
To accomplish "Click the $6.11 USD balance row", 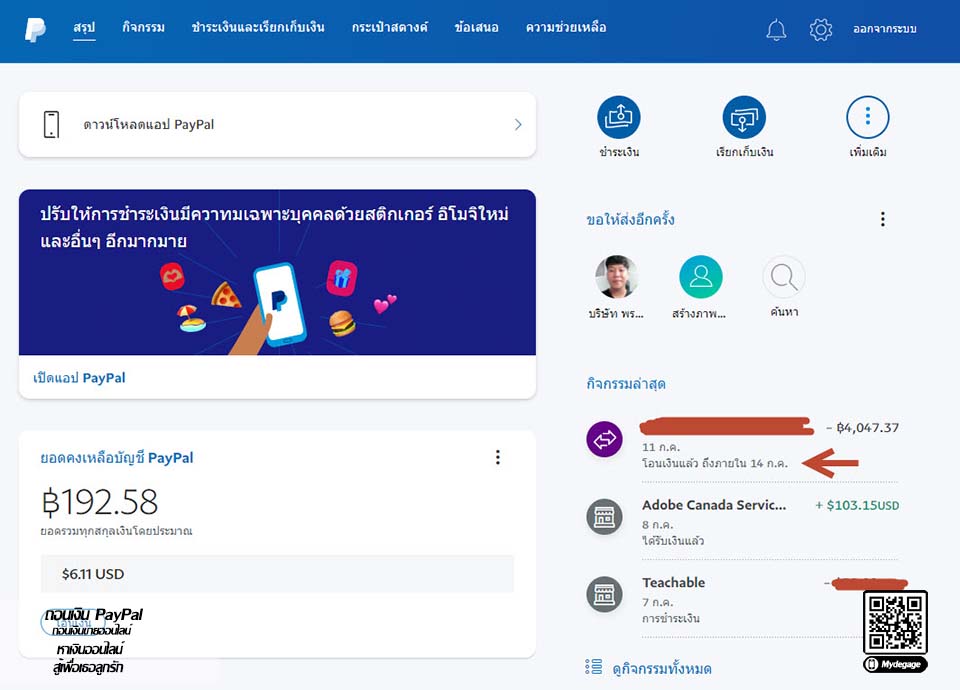I will pos(277,574).
